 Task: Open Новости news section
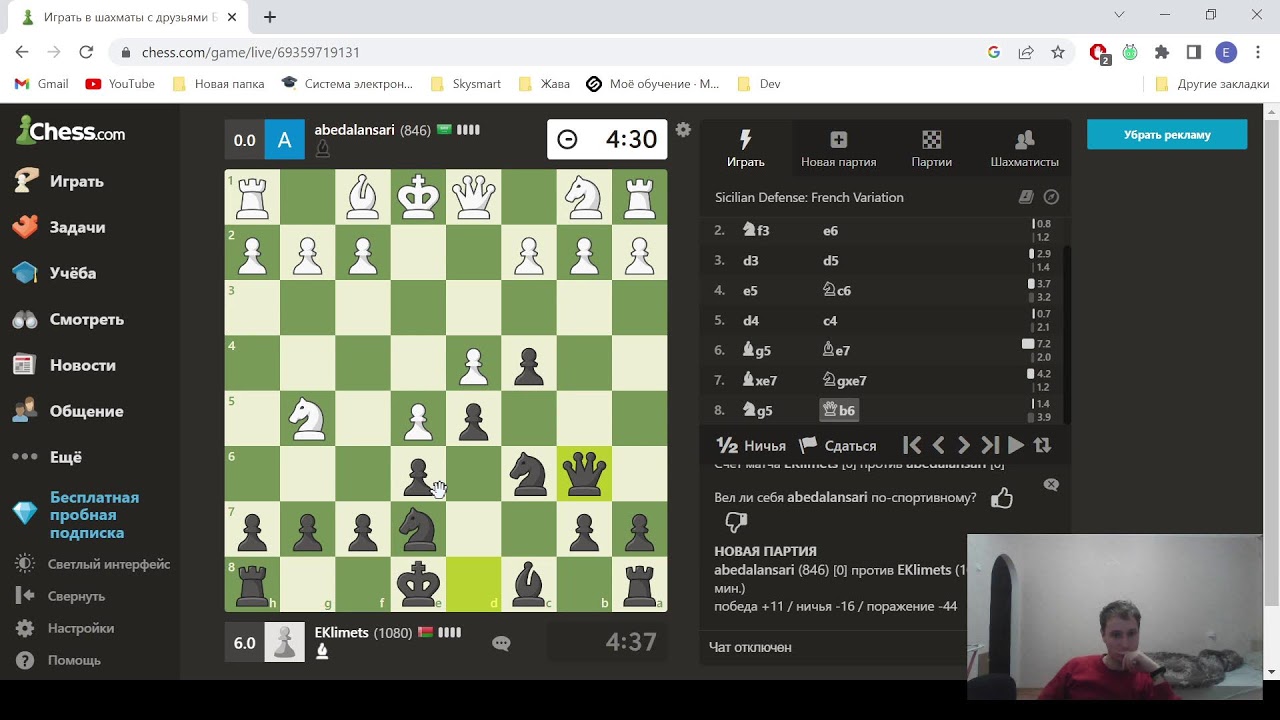point(64,365)
